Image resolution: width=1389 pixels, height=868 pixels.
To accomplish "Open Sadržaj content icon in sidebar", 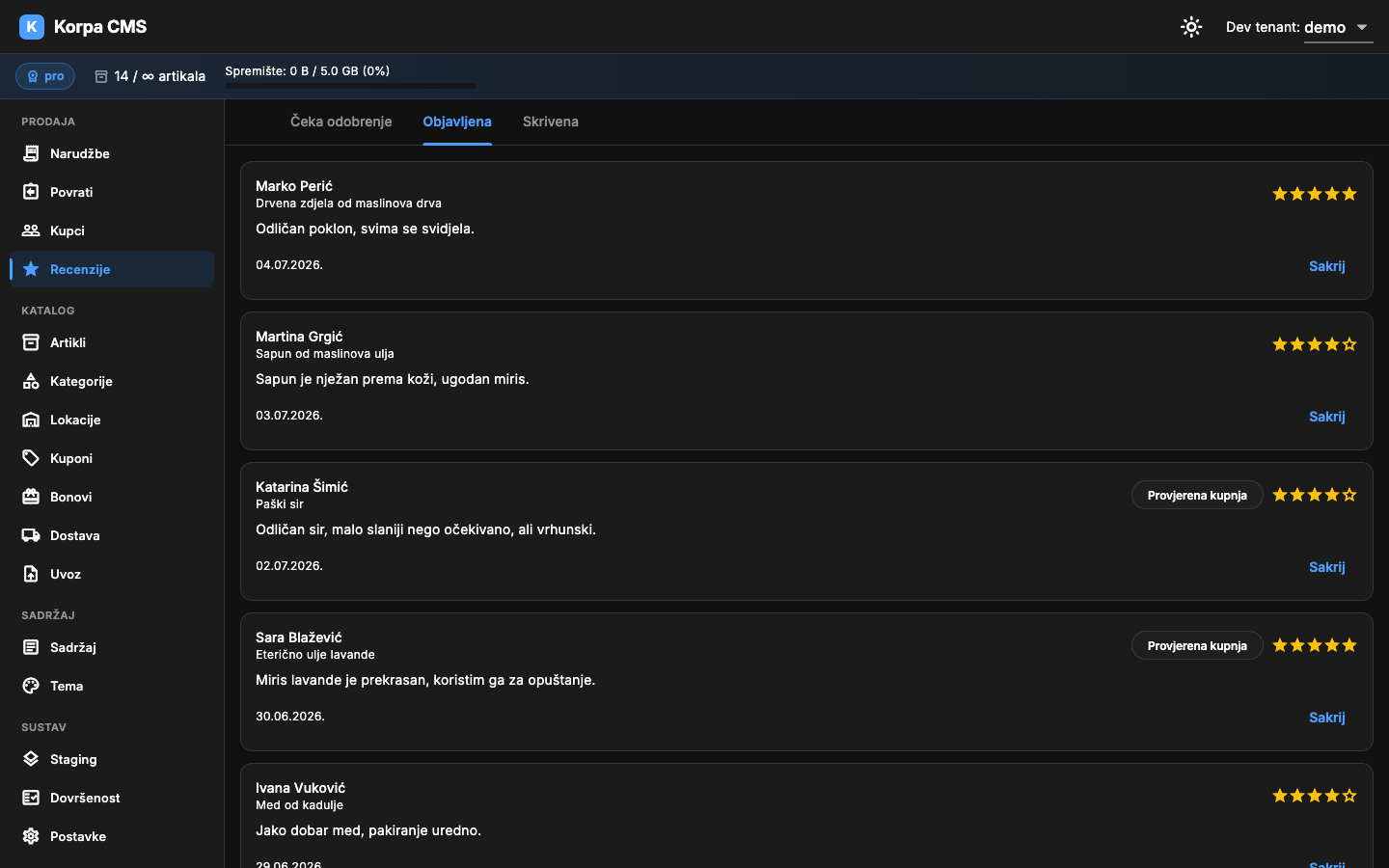I will click(31, 647).
